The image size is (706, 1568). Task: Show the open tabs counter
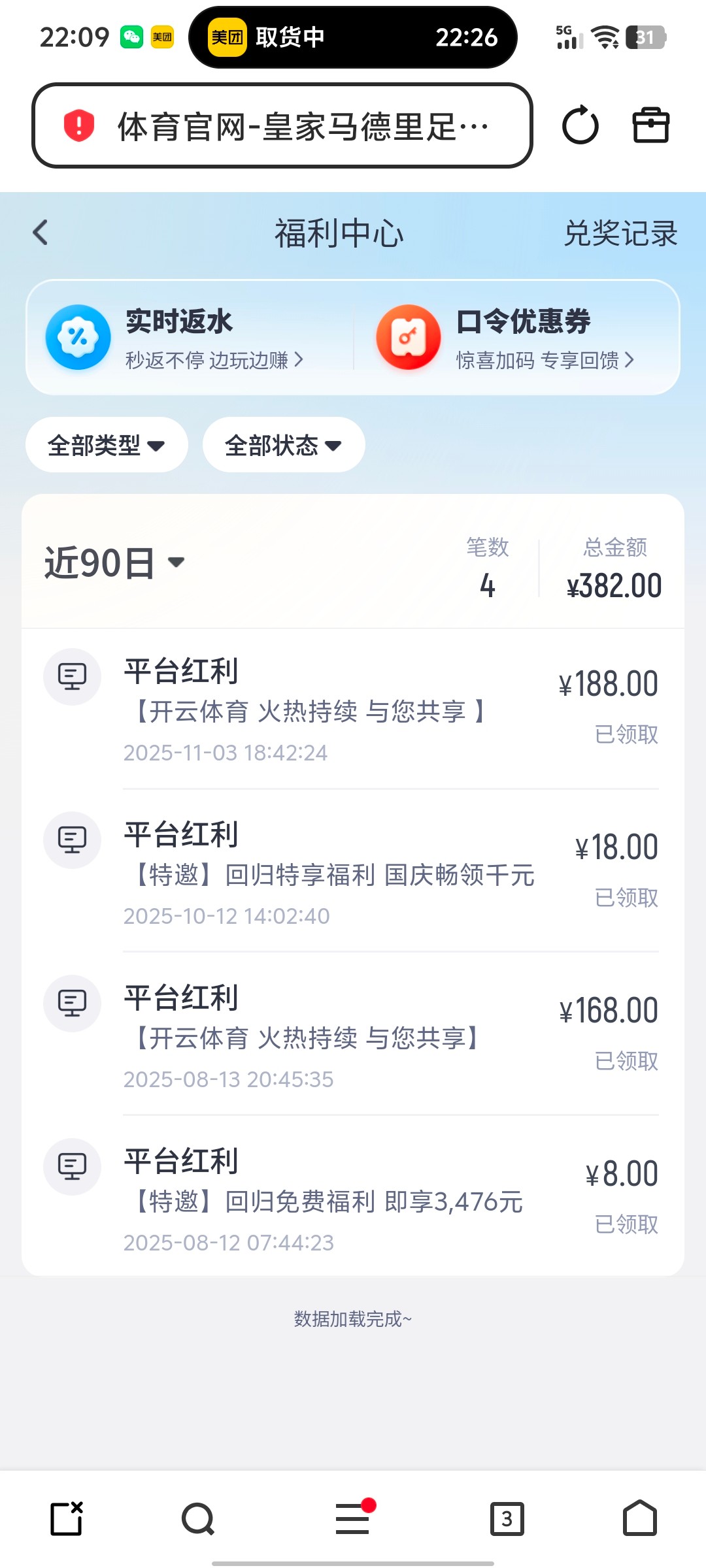pyautogui.click(x=507, y=1519)
